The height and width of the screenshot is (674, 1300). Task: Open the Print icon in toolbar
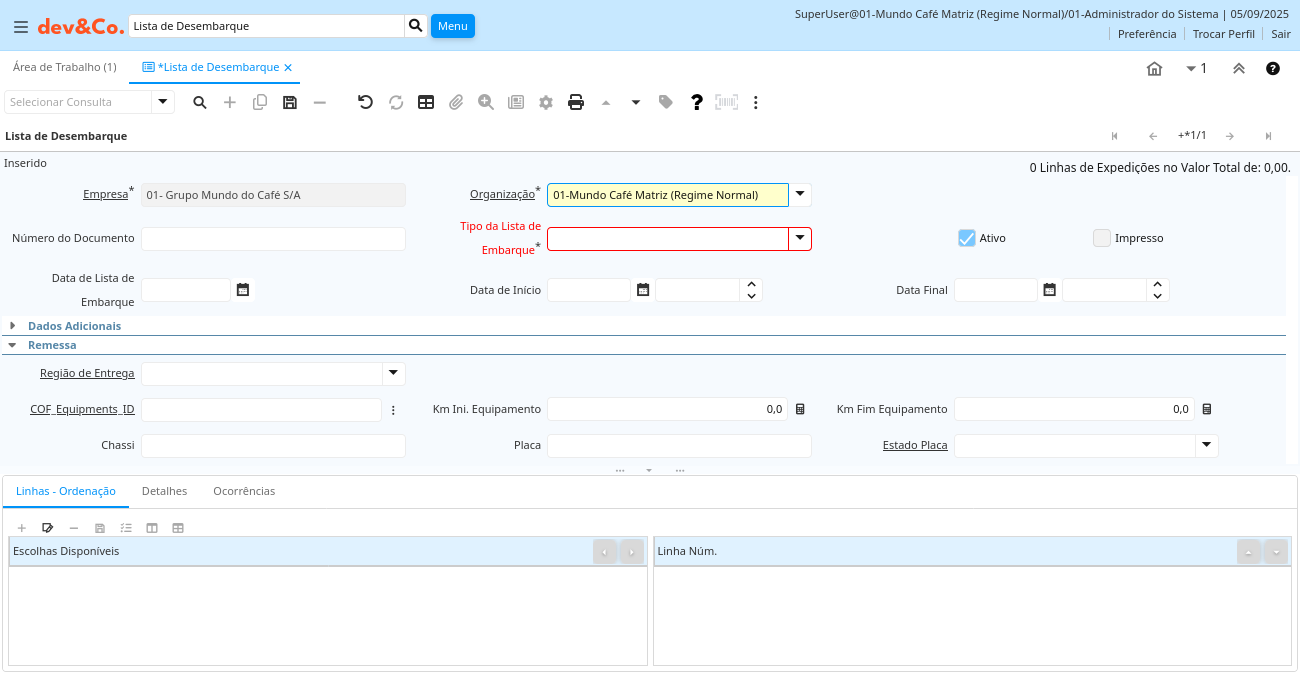click(x=576, y=102)
